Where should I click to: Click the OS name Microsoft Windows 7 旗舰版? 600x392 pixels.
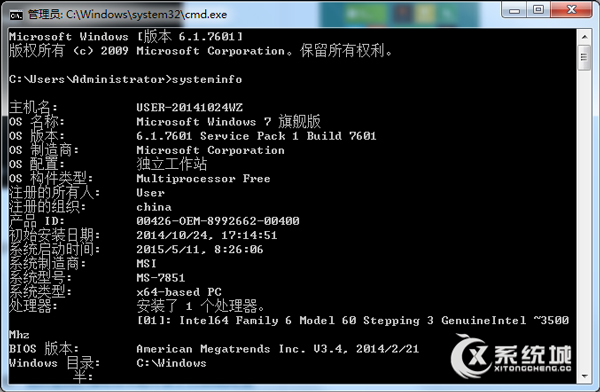pyautogui.click(x=228, y=122)
